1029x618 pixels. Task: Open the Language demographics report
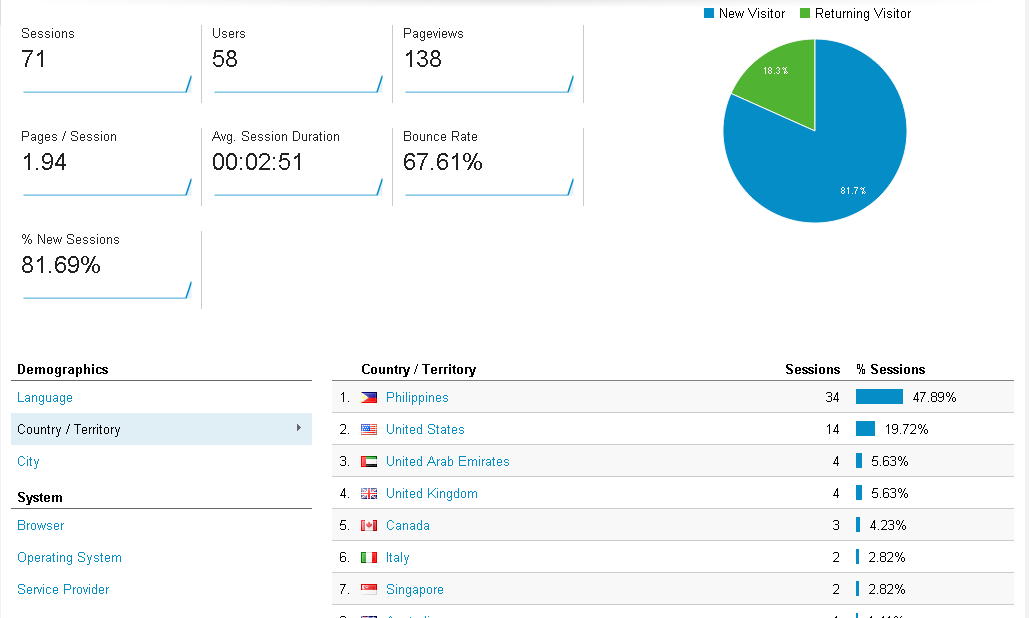tap(45, 398)
